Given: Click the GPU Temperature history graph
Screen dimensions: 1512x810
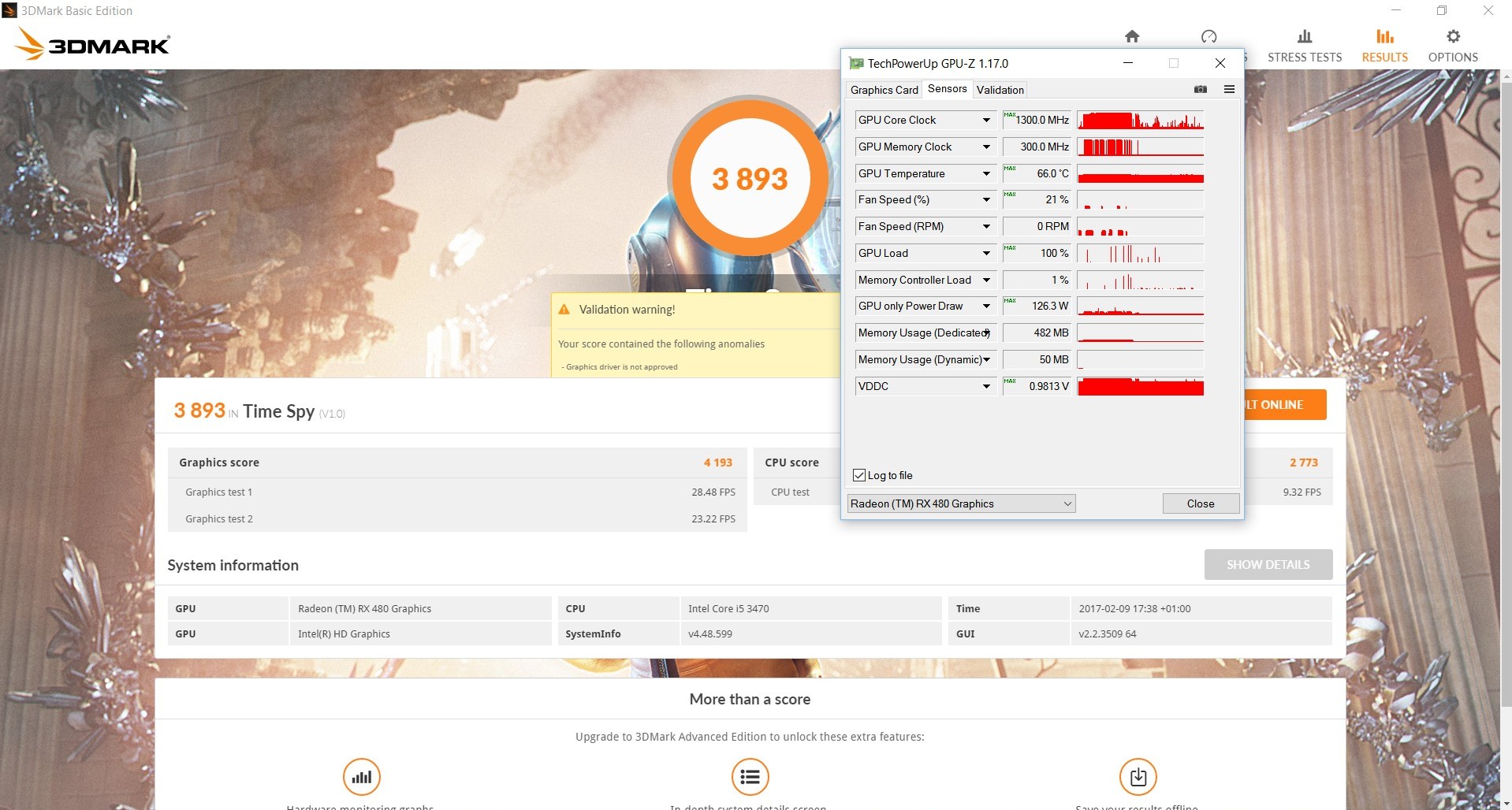Looking at the screenshot, I should point(1140,173).
